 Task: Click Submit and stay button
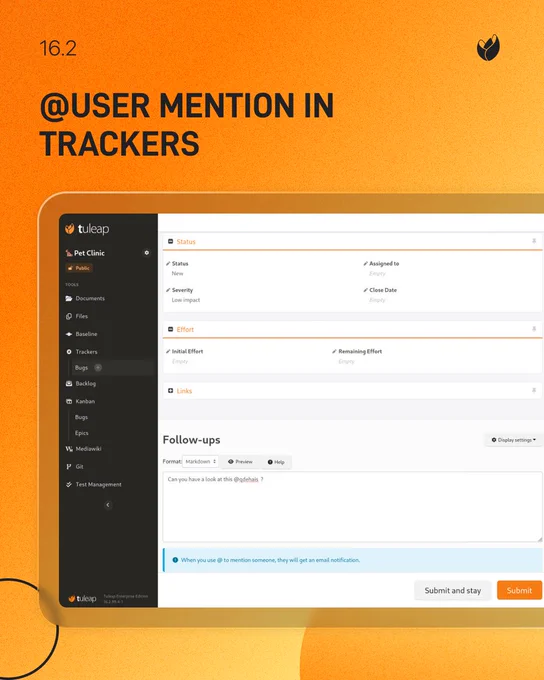(x=452, y=590)
